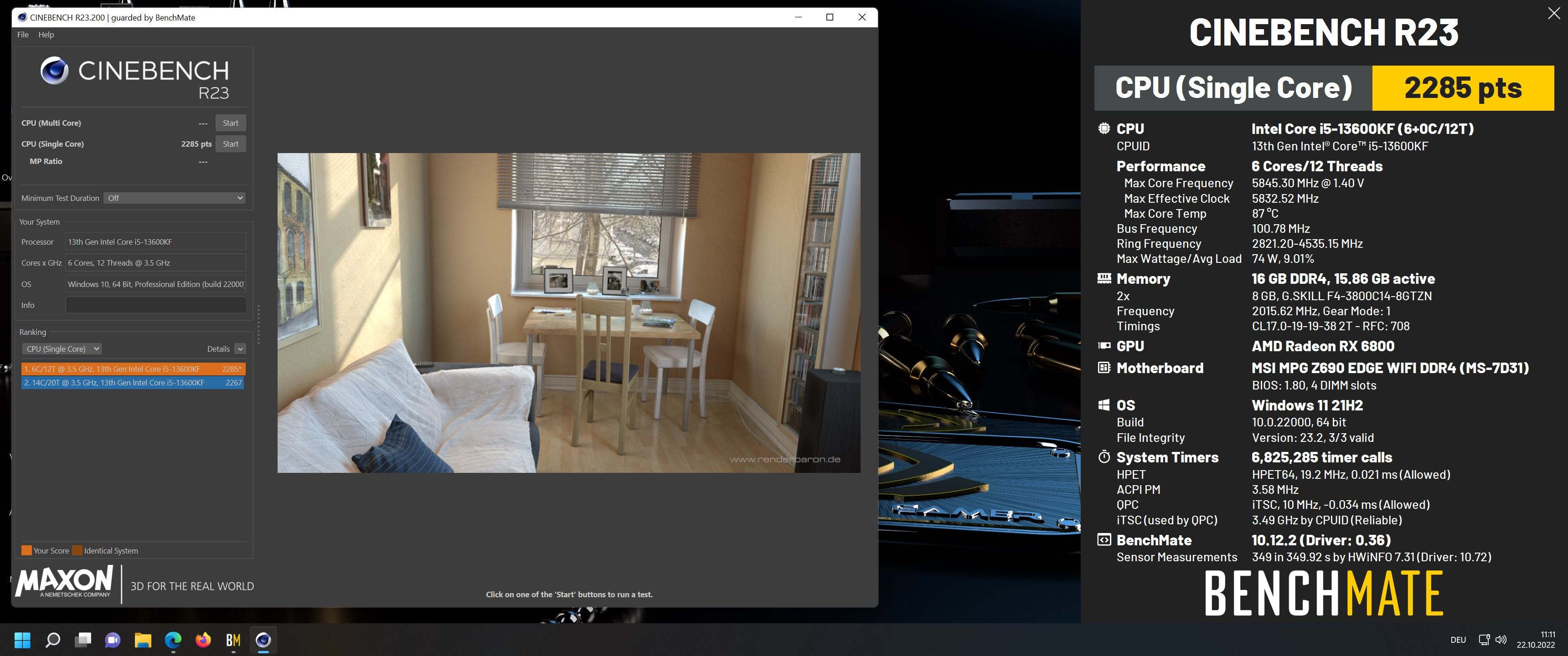
Task: Click the MSI MPG Z690 EDGE motherboard text
Action: (x=1390, y=368)
